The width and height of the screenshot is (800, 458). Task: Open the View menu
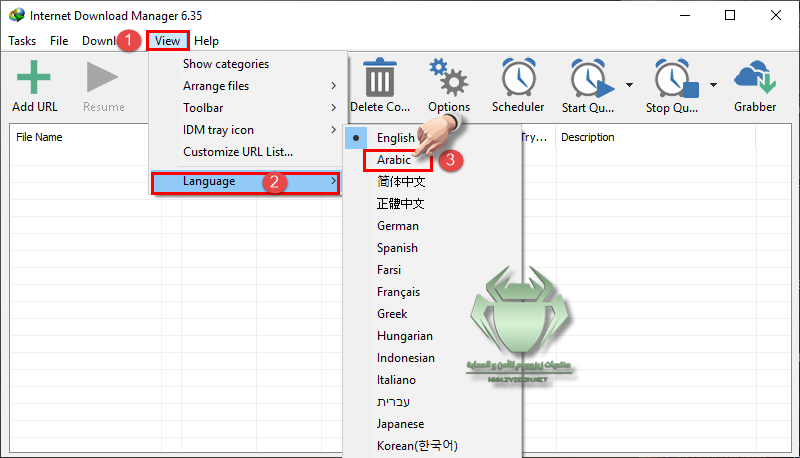click(167, 41)
